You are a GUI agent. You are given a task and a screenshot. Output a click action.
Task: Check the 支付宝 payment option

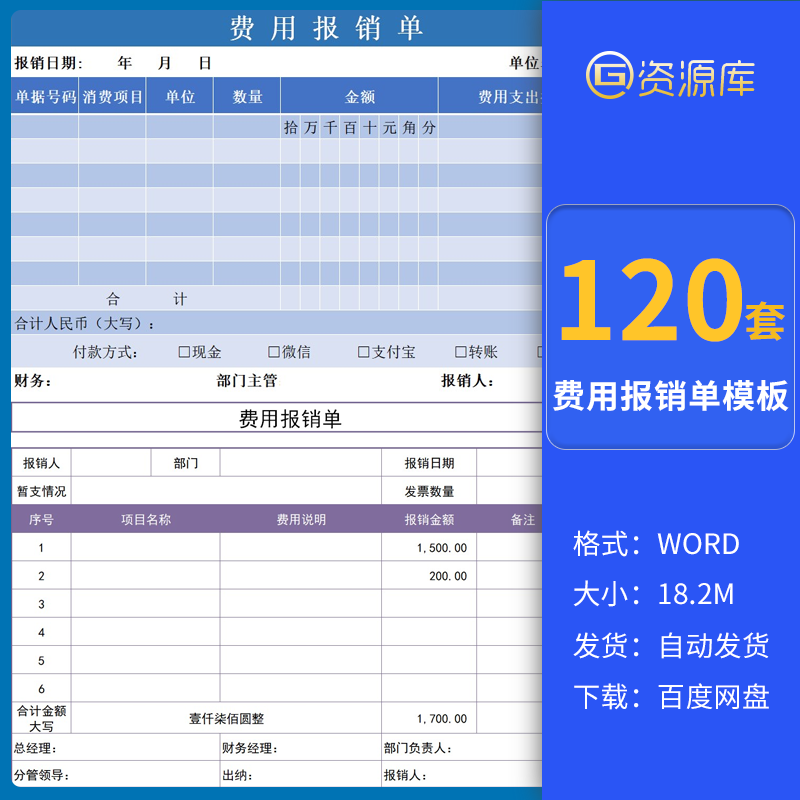point(362,351)
